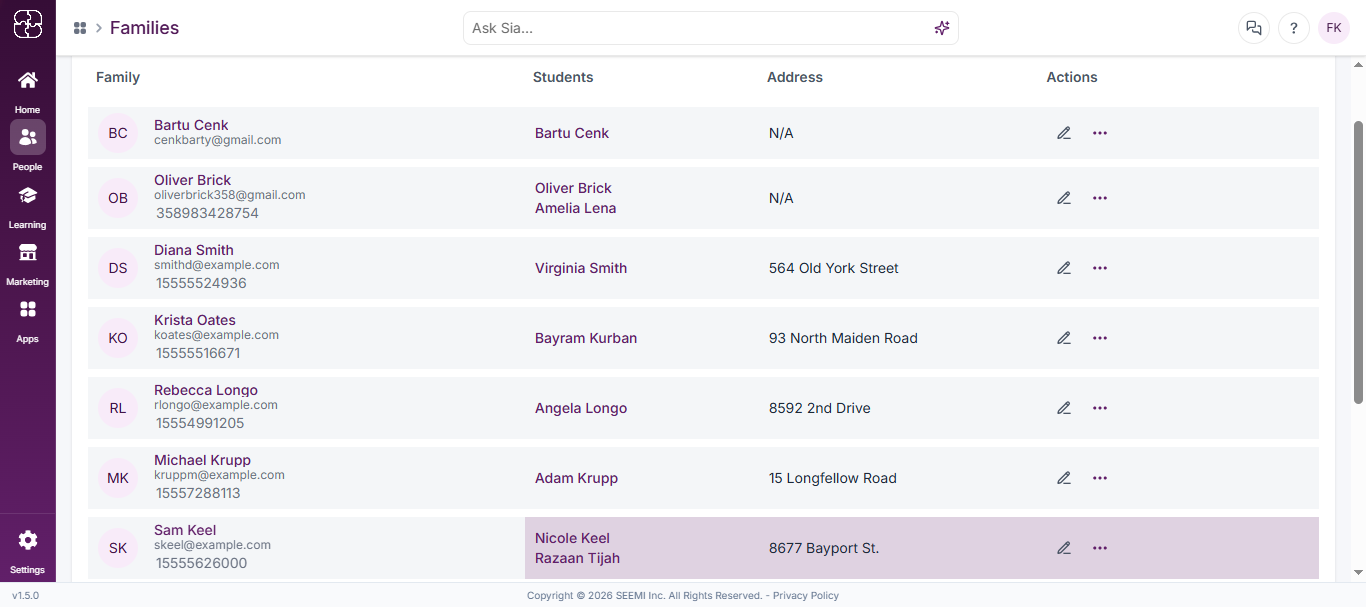Edit the Michael Krupp family
Image resolution: width=1366 pixels, height=607 pixels.
pos(1064,478)
